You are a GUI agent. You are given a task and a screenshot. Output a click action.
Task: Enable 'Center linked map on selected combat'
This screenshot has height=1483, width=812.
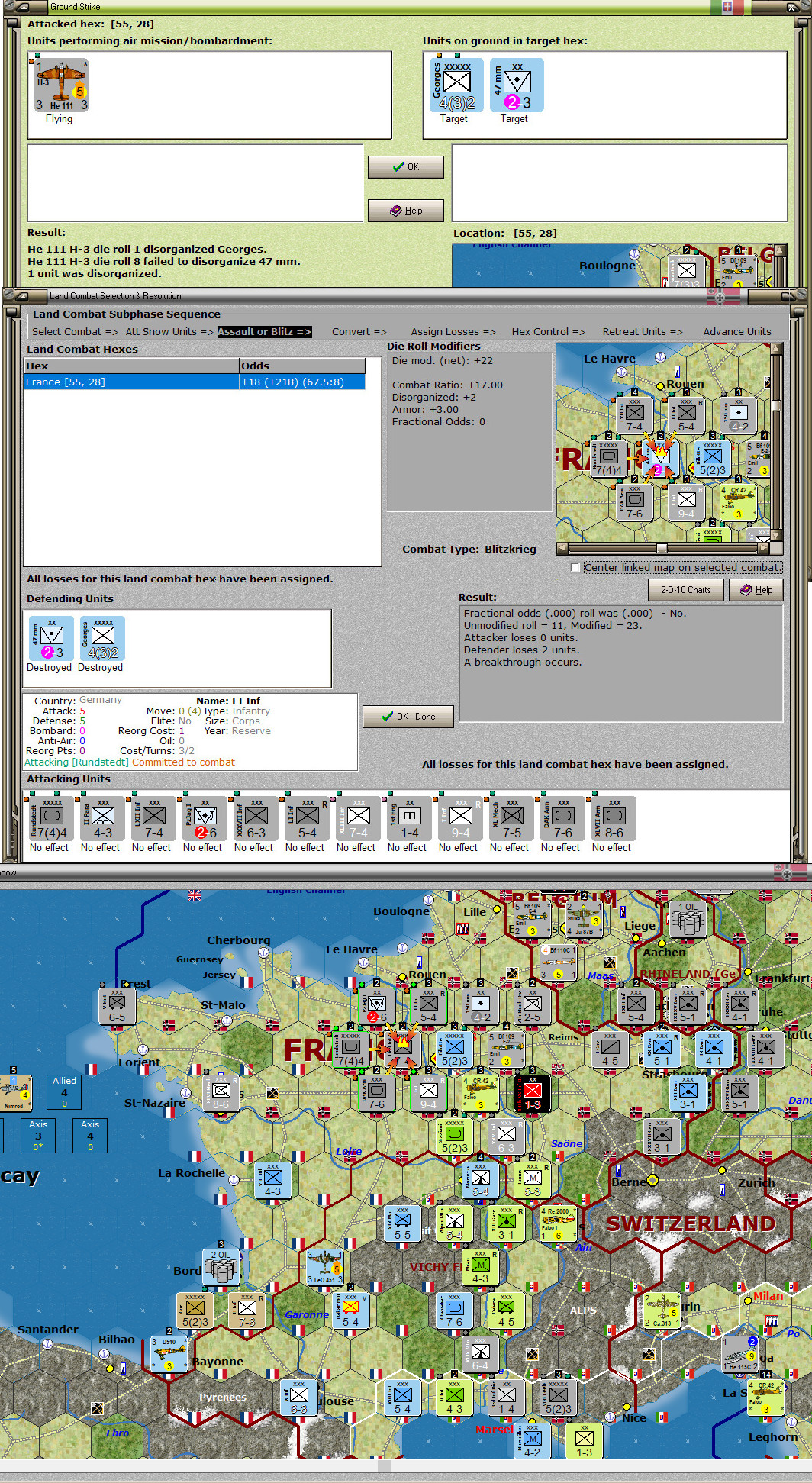pyautogui.click(x=575, y=568)
